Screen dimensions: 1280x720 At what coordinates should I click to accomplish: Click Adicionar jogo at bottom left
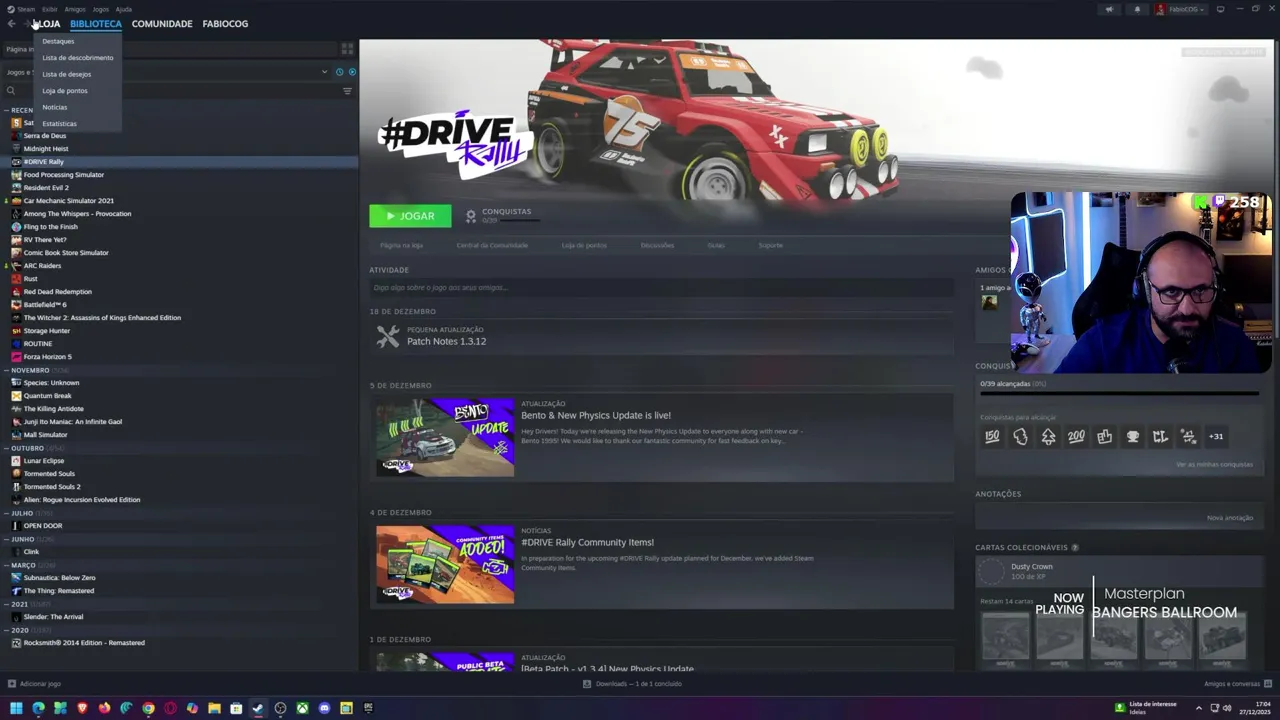(35, 684)
